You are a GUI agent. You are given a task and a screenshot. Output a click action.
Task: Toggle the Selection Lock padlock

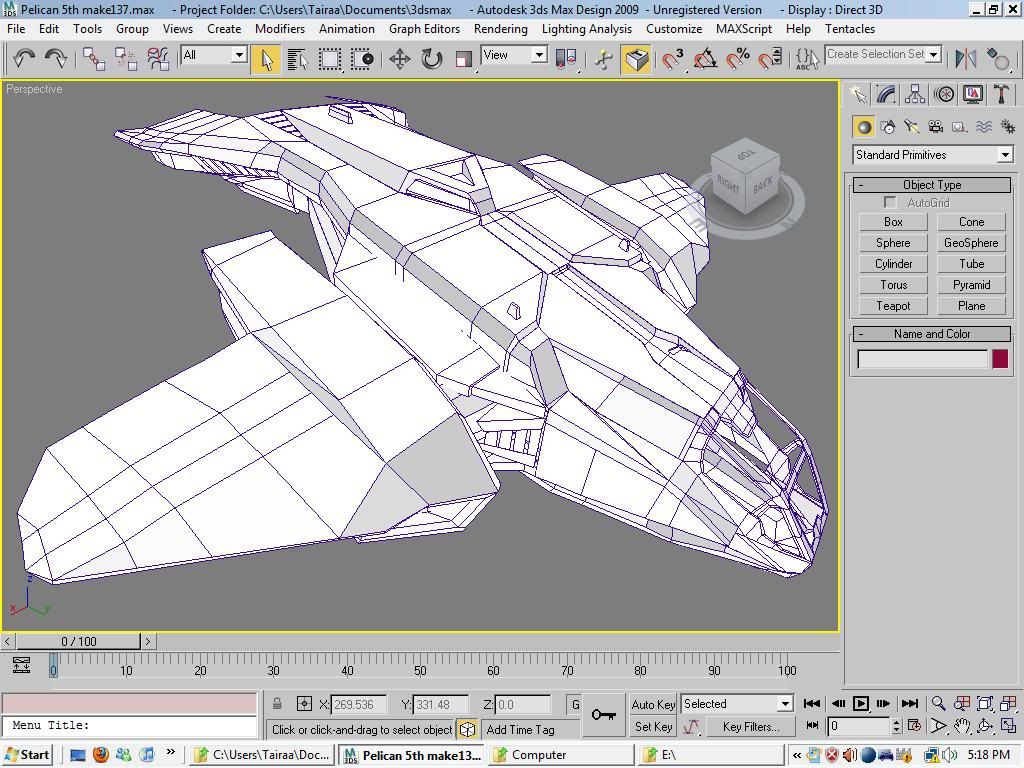point(277,704)
